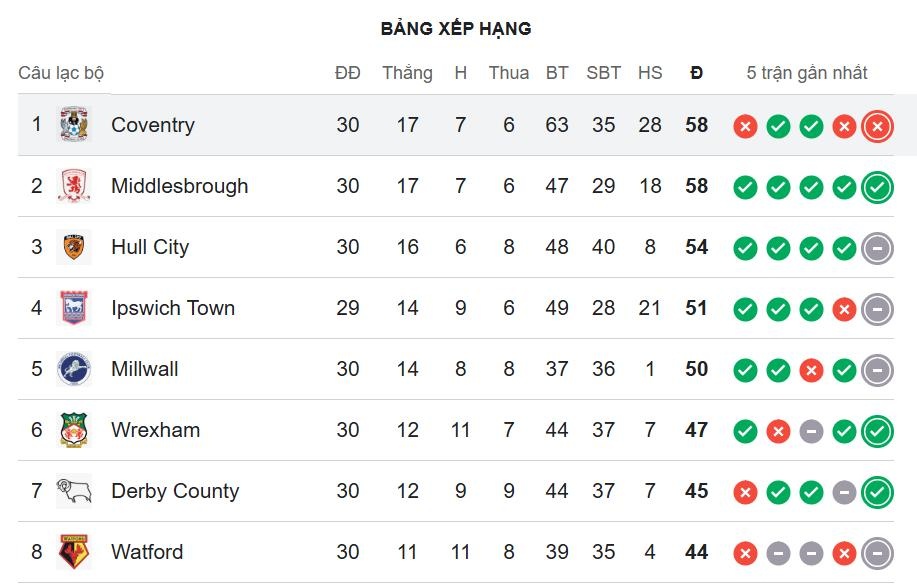Screen dimensions: 917x586
Task: Click the Thắng column header
Action: tap(407, 73)
